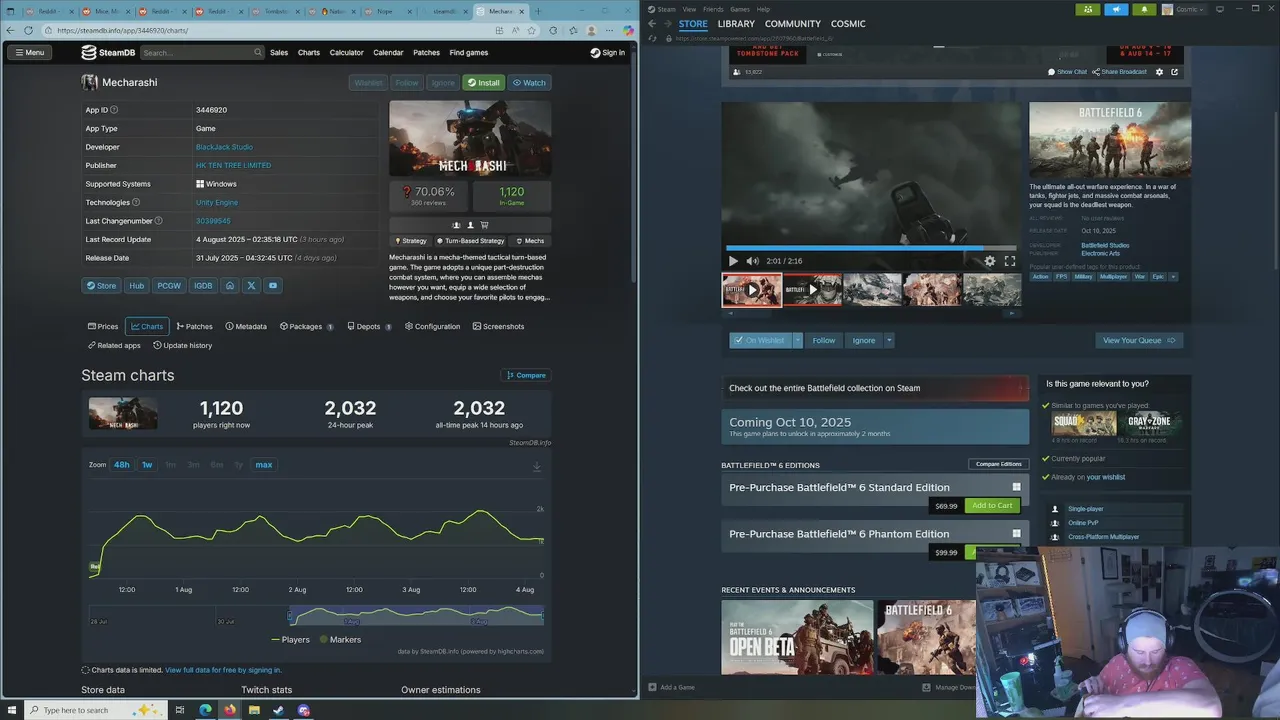Expand more tags plus button after Epic

point(1173,277)
